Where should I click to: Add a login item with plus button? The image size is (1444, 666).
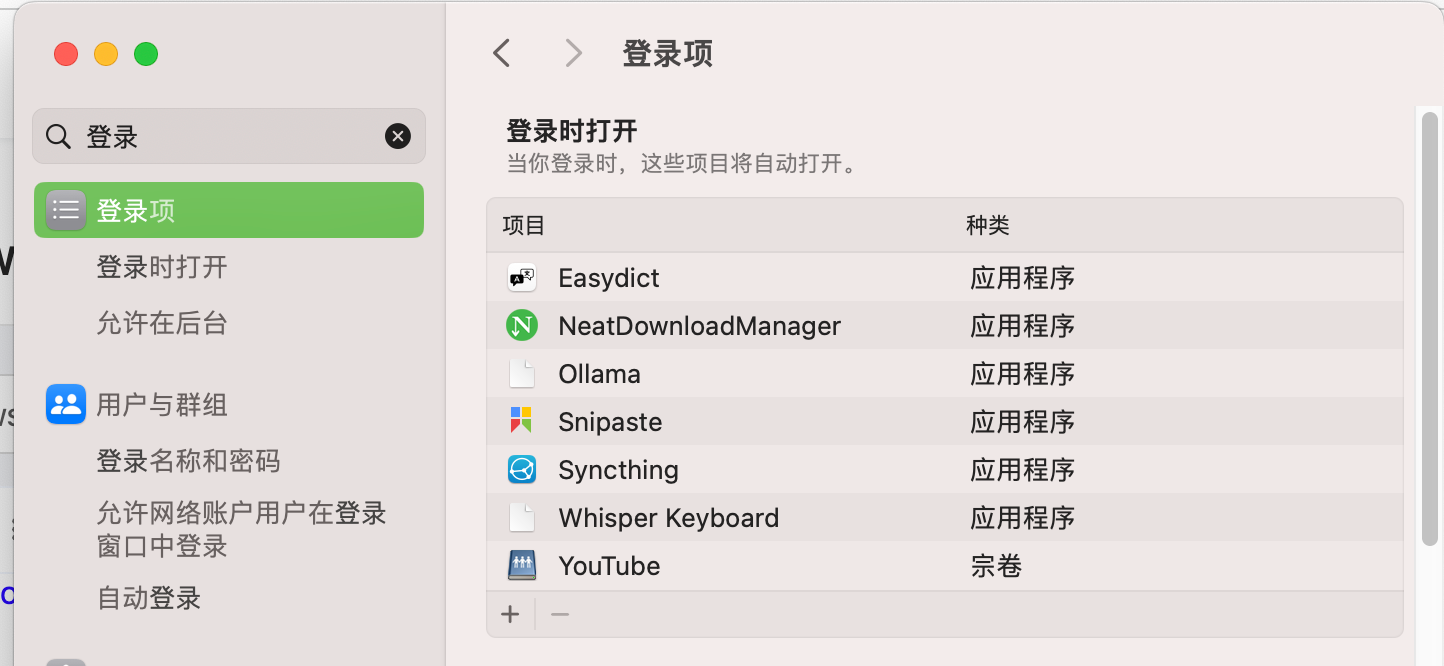point(510,614)
